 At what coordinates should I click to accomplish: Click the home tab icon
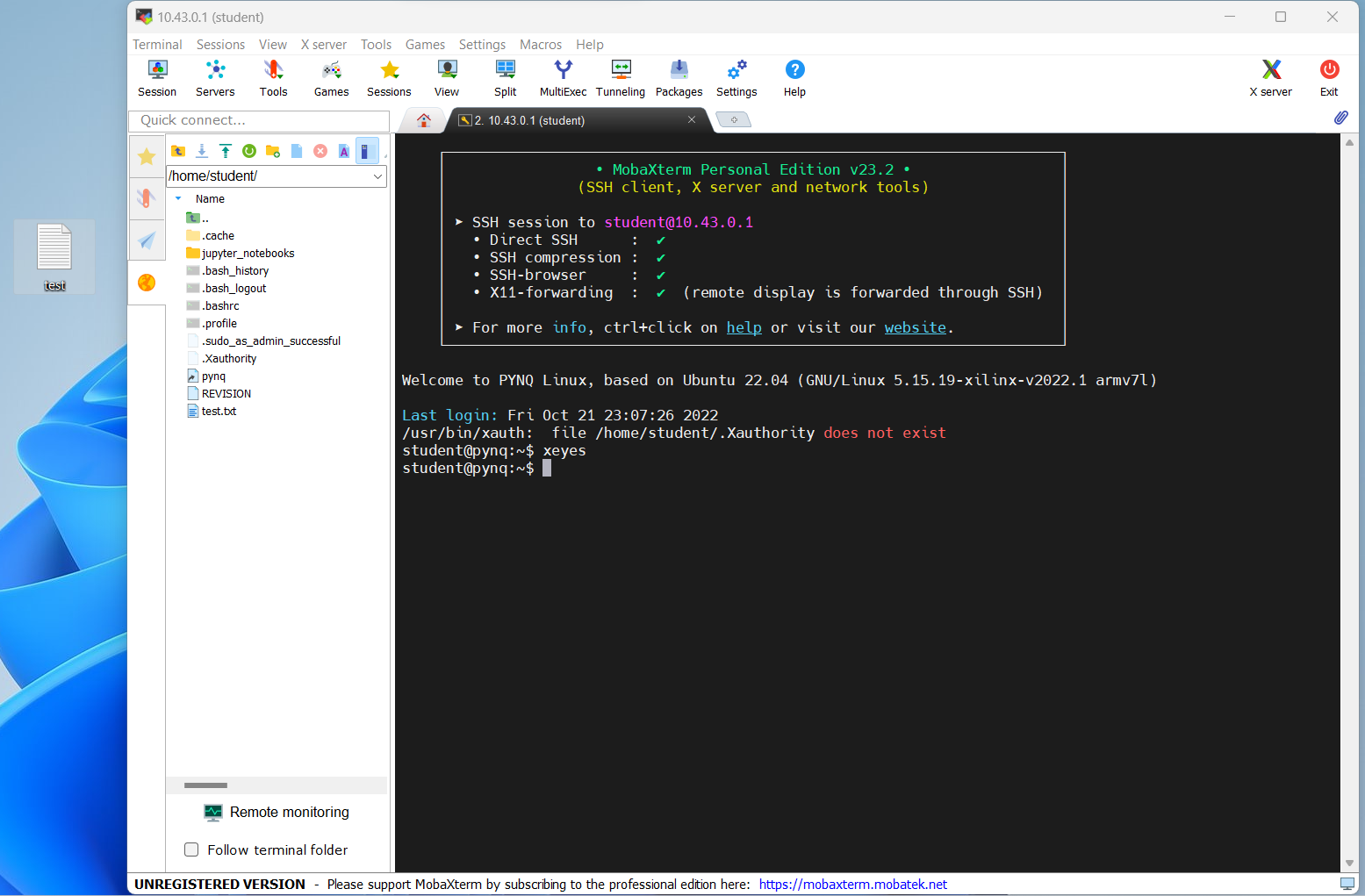coord(424,120)
